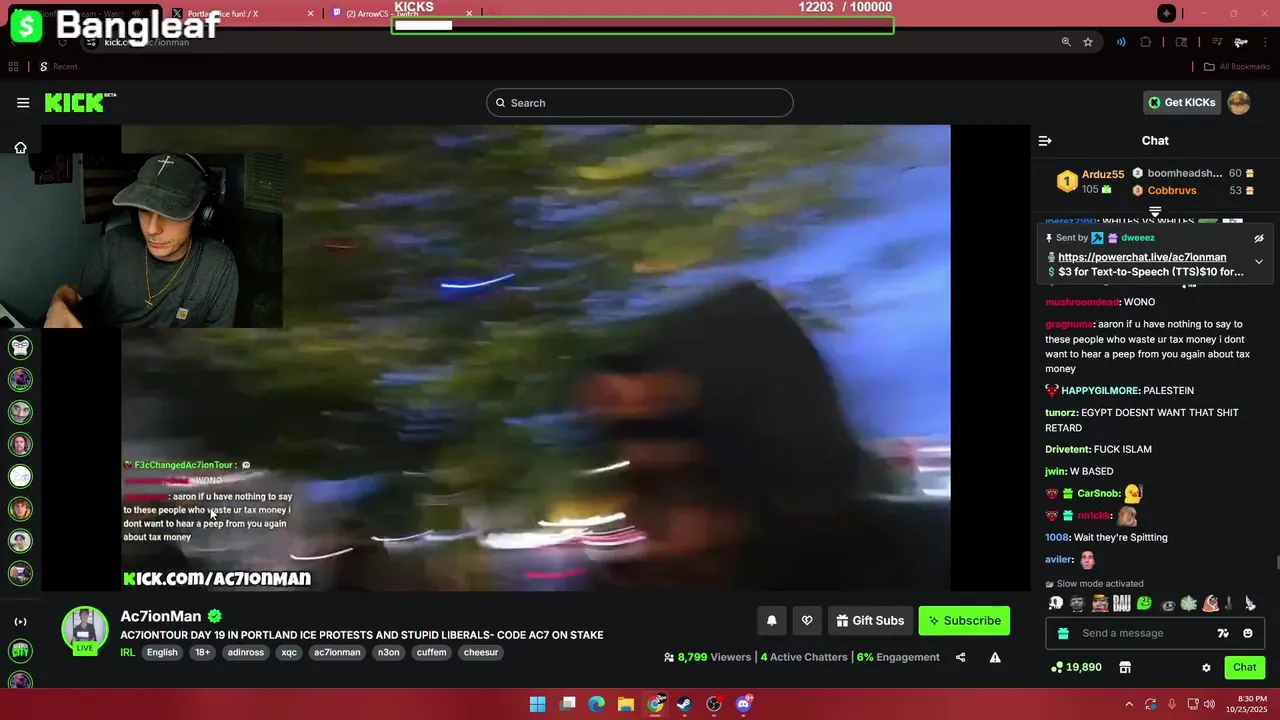Click the KICK logo

[x=80, y=102]
